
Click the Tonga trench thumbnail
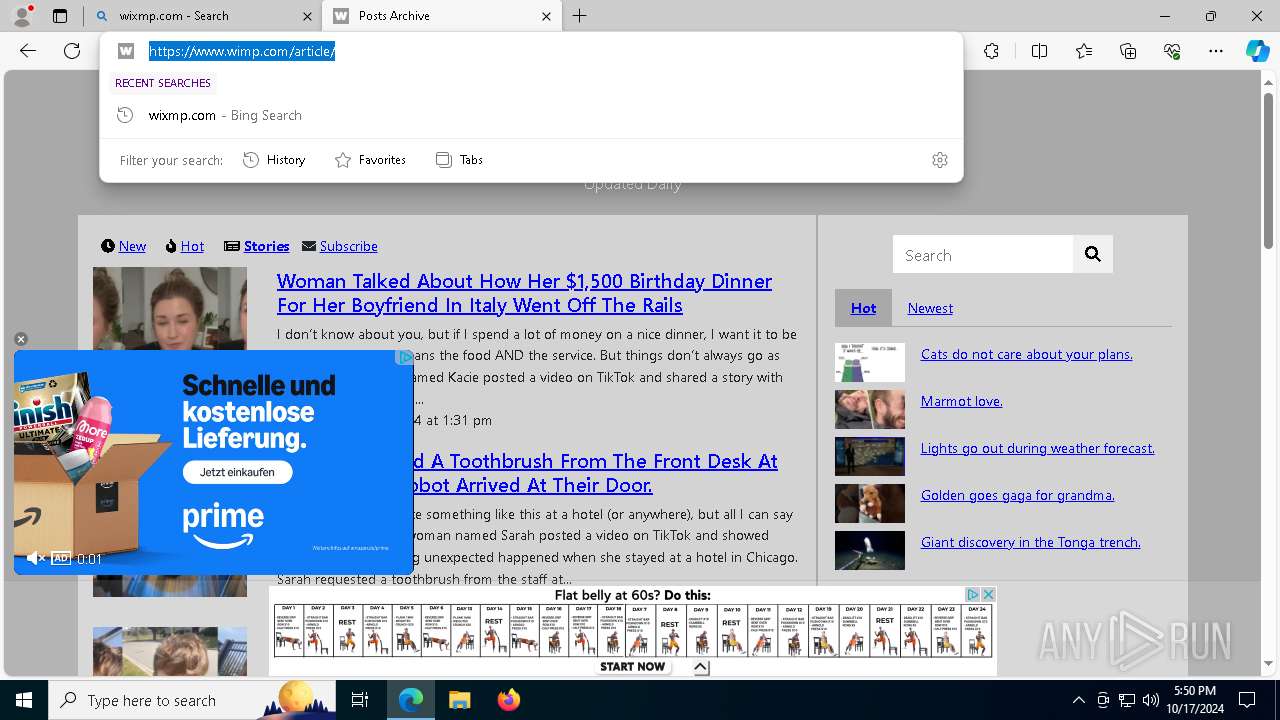[x=870, y=551]
